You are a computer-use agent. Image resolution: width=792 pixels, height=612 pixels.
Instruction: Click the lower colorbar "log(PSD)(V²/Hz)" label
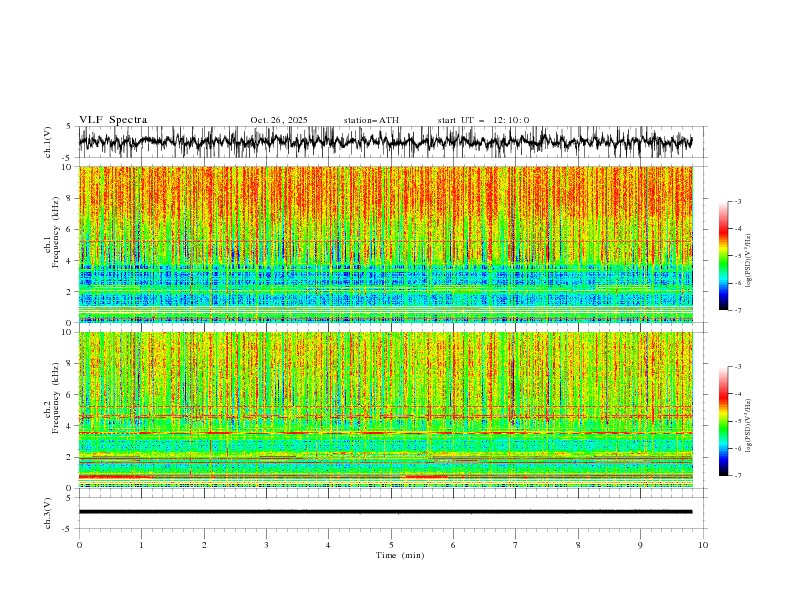748,426
